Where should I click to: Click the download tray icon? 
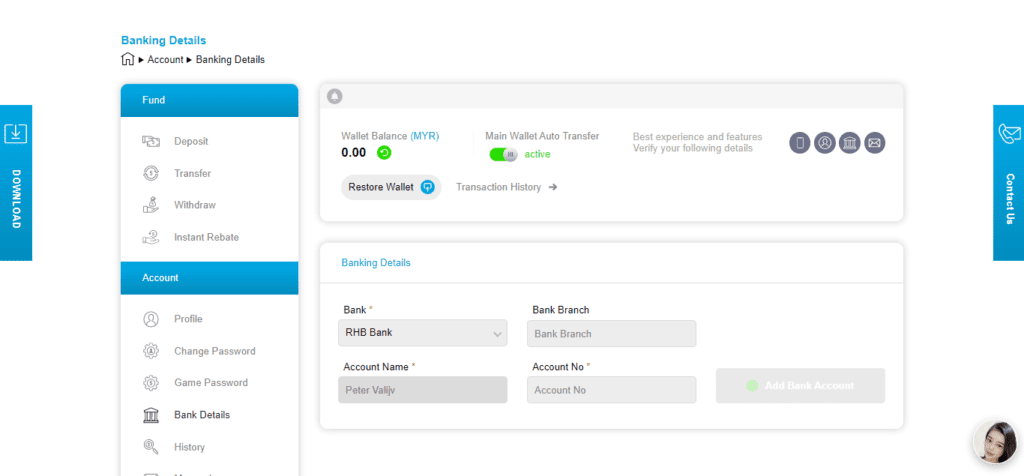point(16,133)
